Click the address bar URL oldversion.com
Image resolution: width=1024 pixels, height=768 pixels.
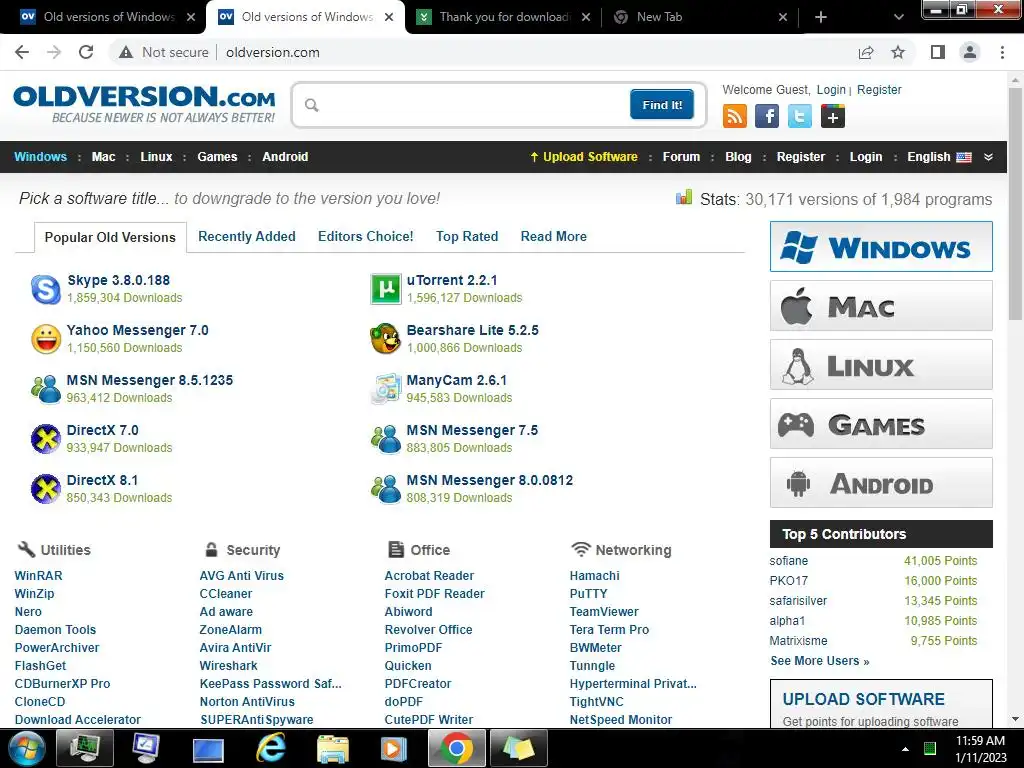pyautogui.click(x=273, y=52)
